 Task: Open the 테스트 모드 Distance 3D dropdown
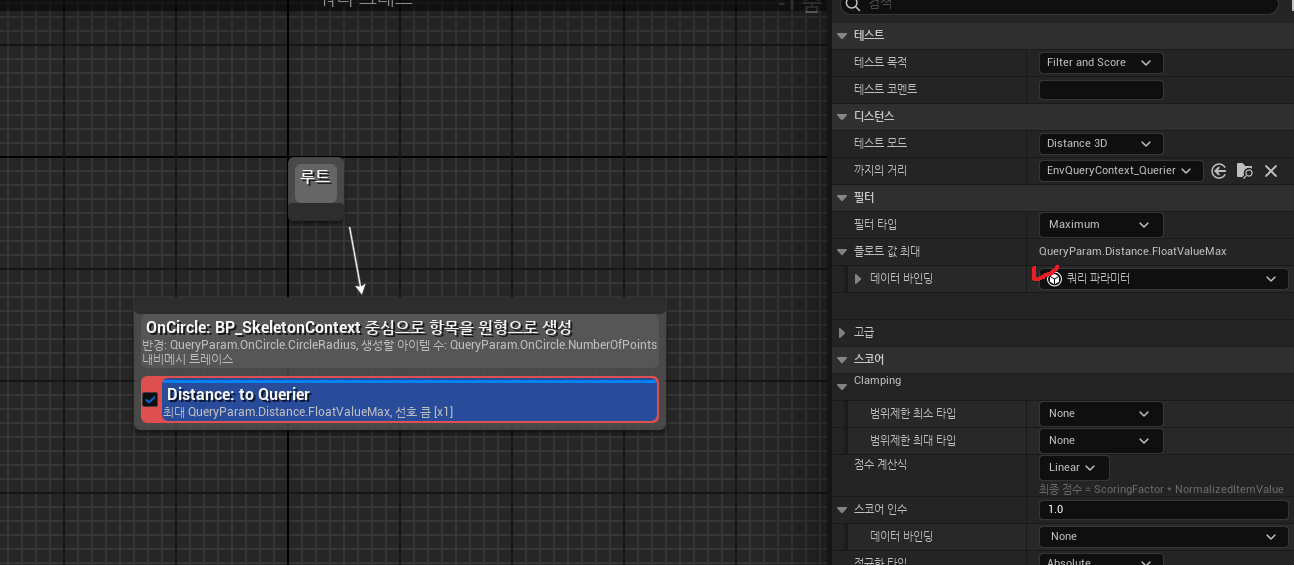(1101, 143)
